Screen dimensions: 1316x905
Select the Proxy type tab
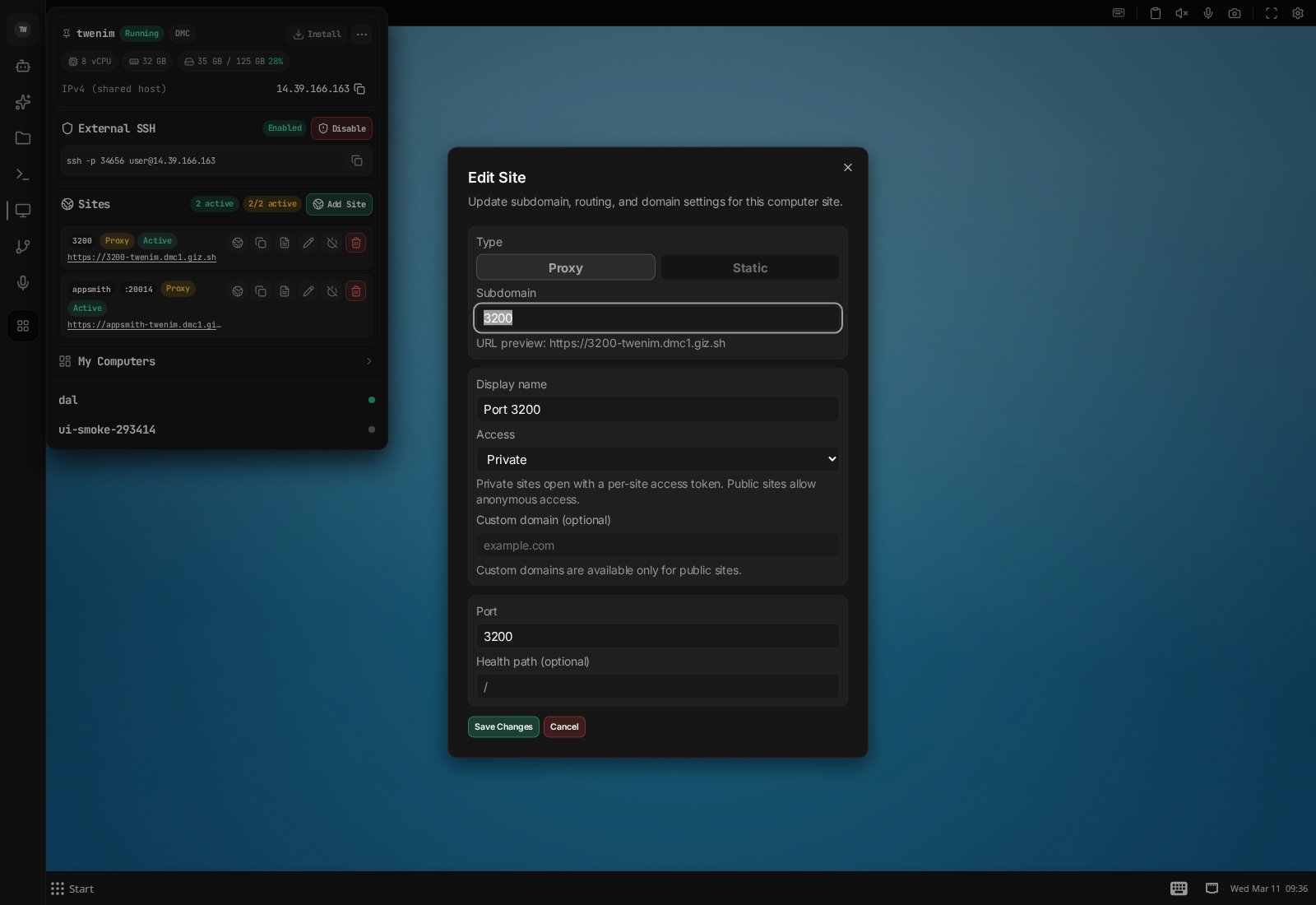[x=565, y=267]
